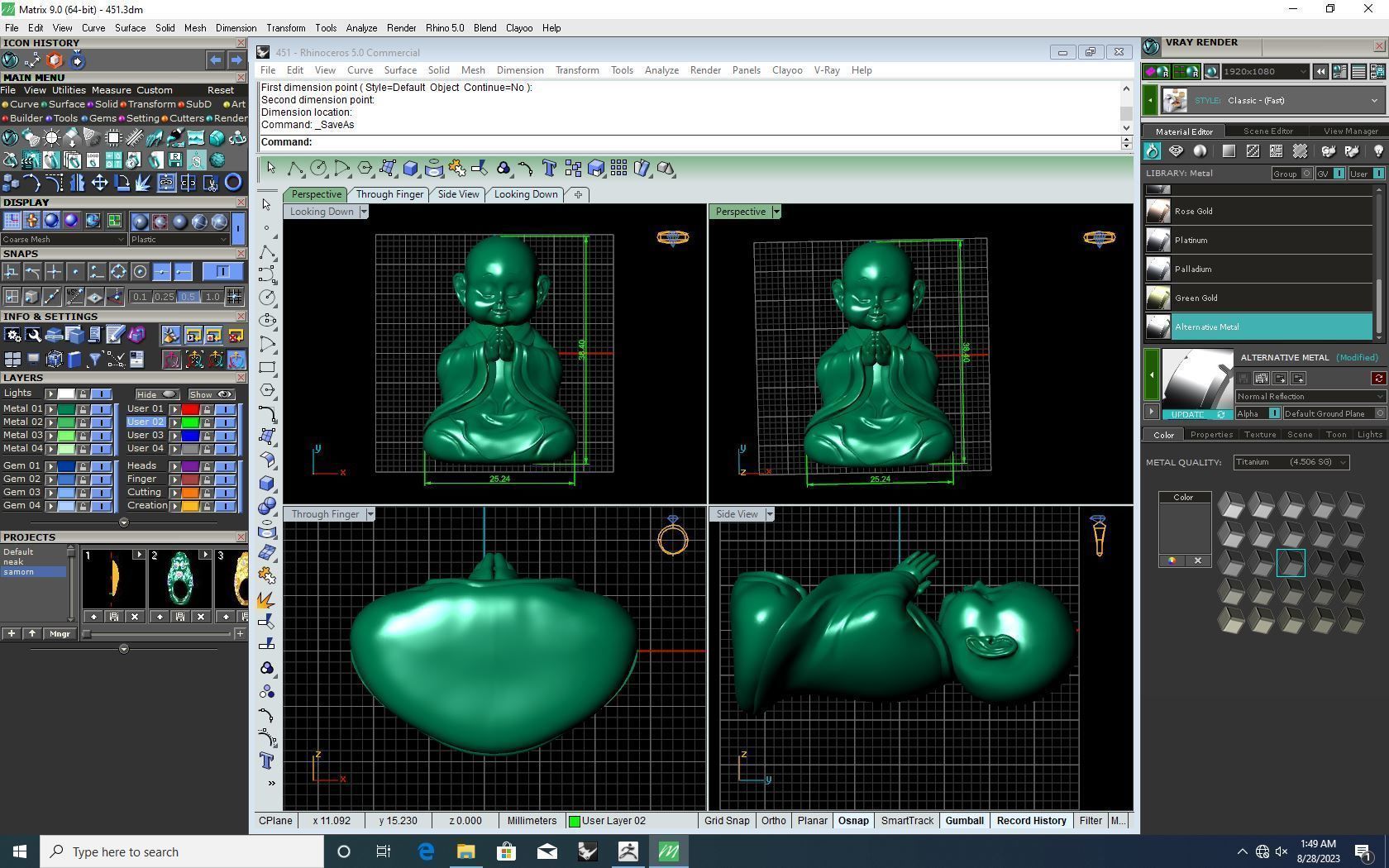The height and width of the screenshot is (868, 1389).
Task: Select the Circle tool in Rhino toolbar
Action: coord(317,169)
